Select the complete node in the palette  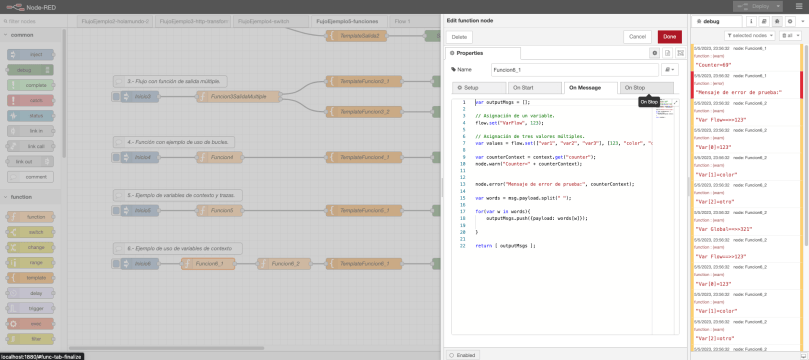point(31,85)
